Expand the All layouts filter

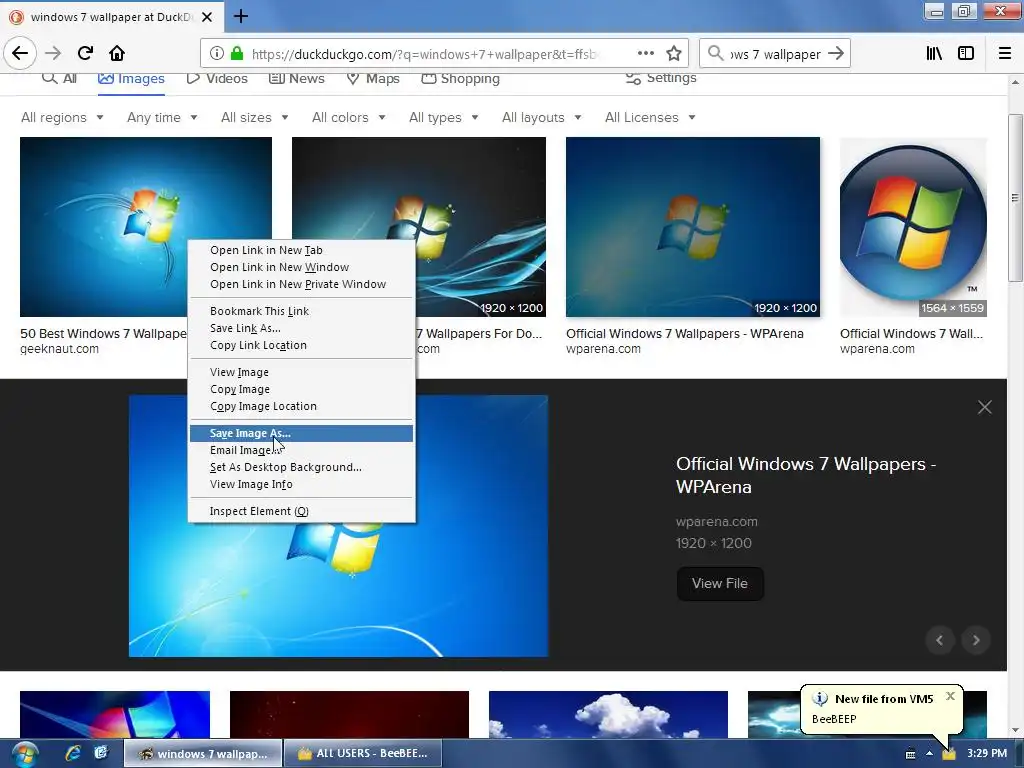541,118
